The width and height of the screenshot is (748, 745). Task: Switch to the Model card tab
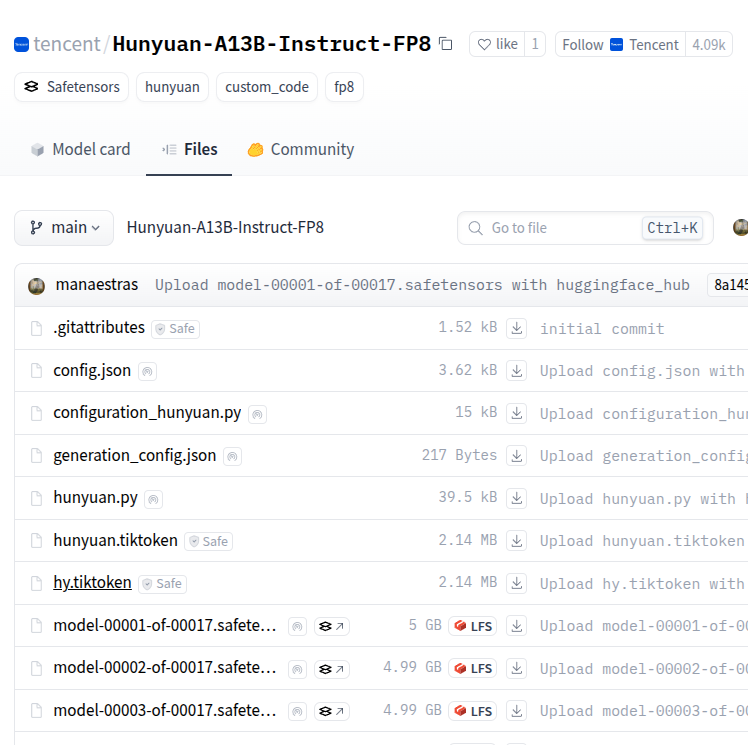click(x=81, y=149)
